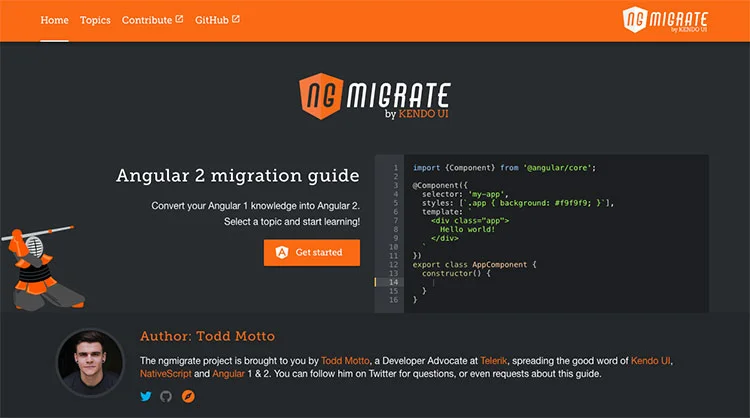Follow the Telerik link
This screenshot has height=418, width=750.
point(493,361)
